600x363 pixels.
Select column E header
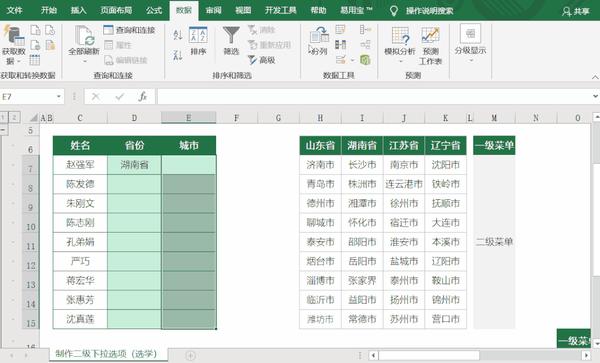pyautogui.click(x=189, y=118)
